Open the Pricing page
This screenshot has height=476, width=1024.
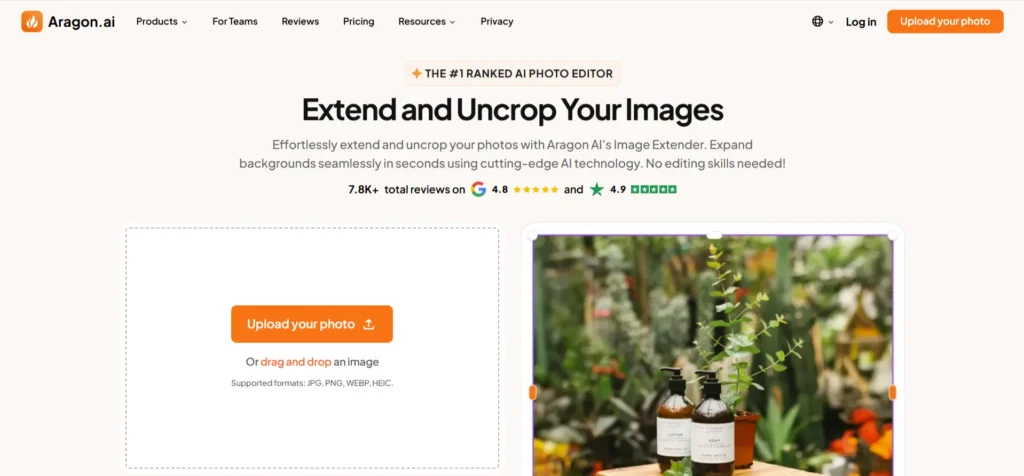[x=359, y=22]
